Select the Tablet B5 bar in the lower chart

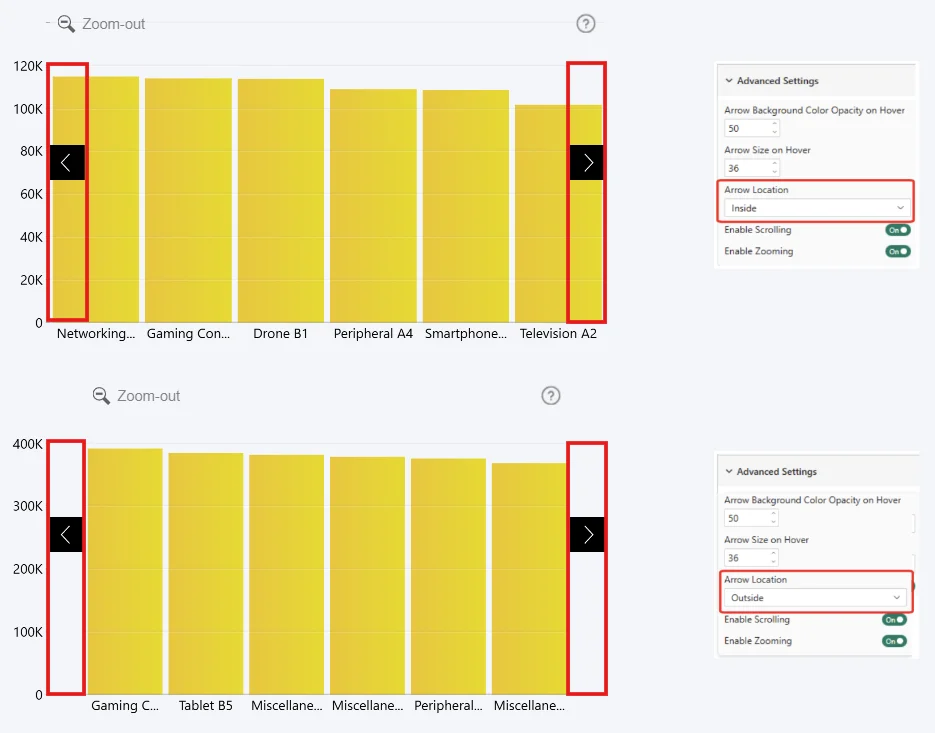(206, 573)
